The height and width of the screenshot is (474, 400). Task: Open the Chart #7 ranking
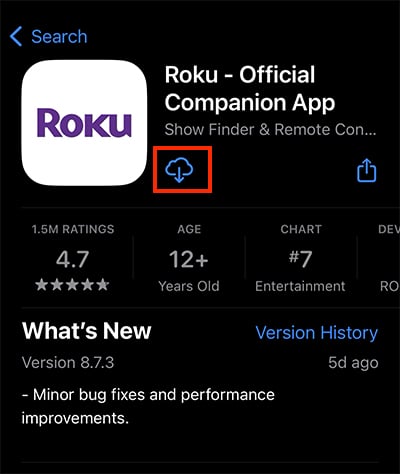click(301, 259)
